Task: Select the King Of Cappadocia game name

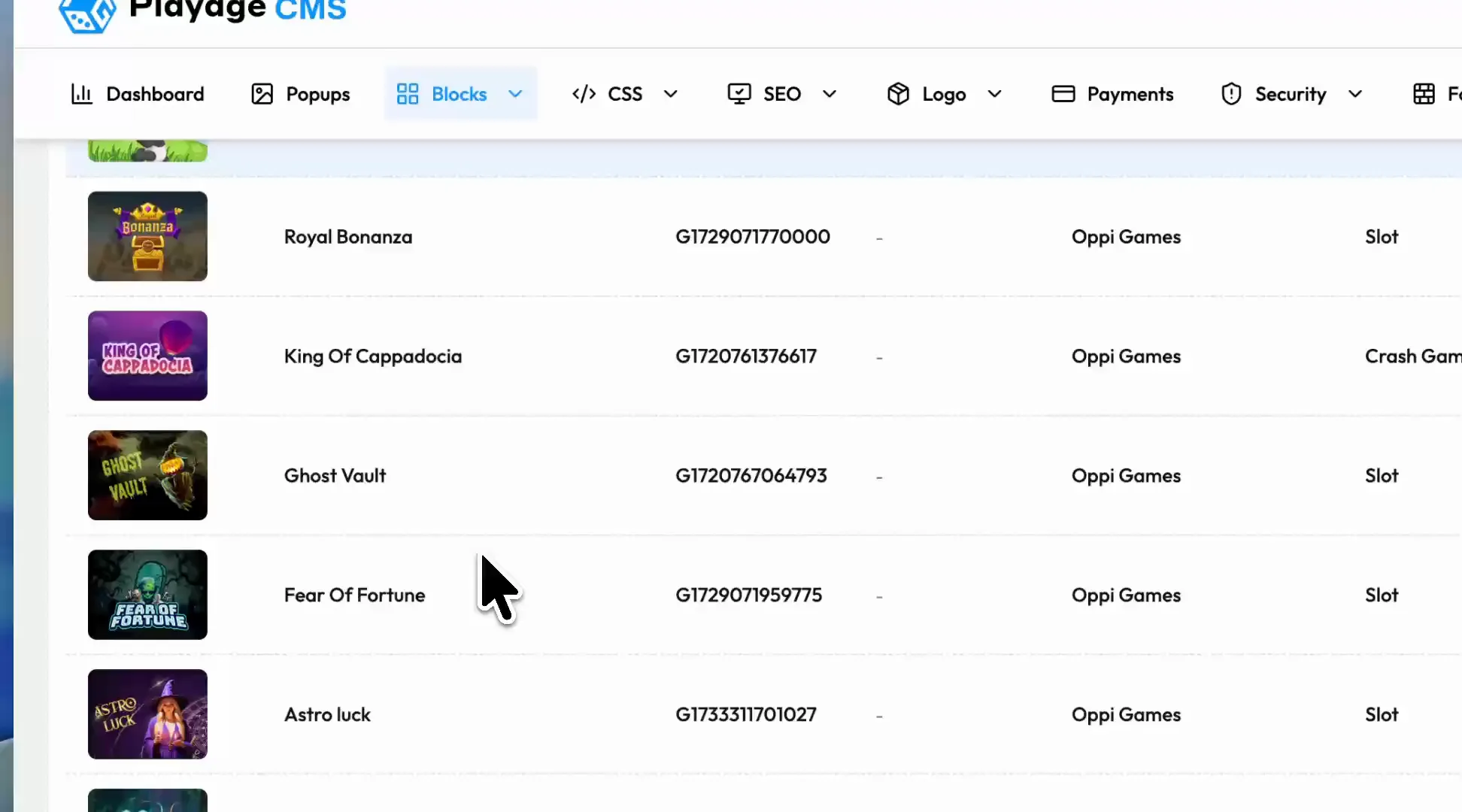Action: pos(373,356)
